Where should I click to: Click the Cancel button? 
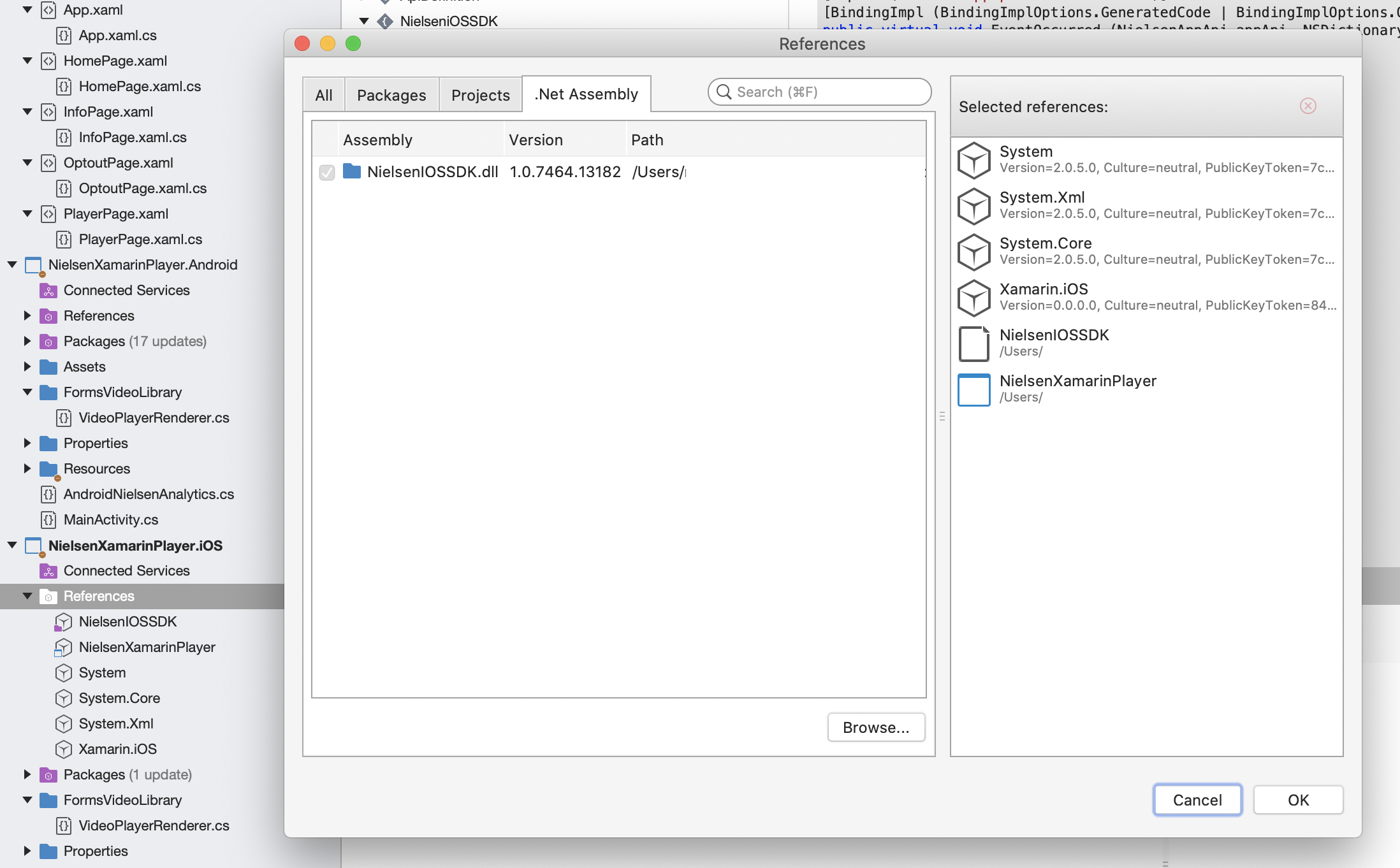[1197, 800]
